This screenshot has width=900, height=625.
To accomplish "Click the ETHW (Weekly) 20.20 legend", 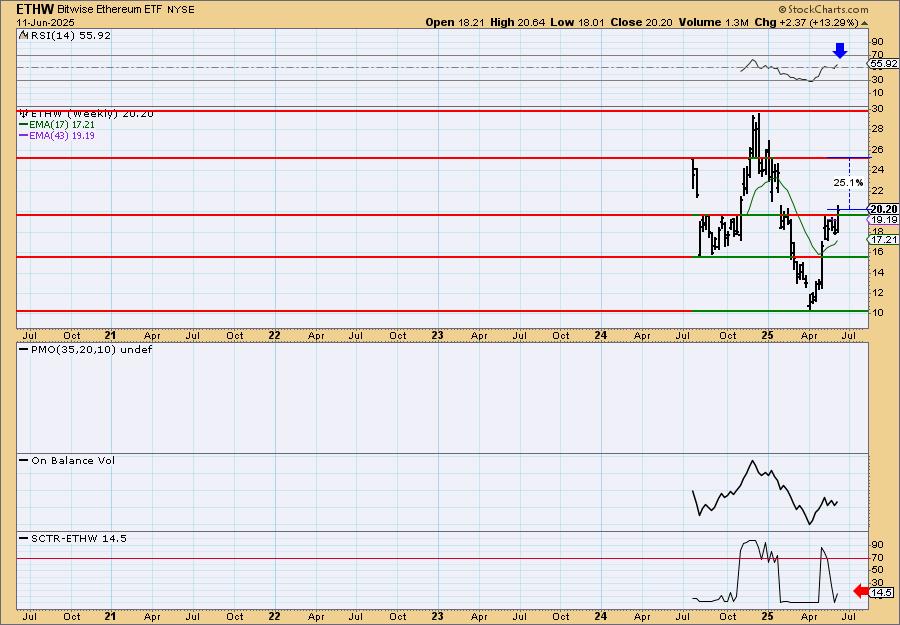I will tap(87, 114).
